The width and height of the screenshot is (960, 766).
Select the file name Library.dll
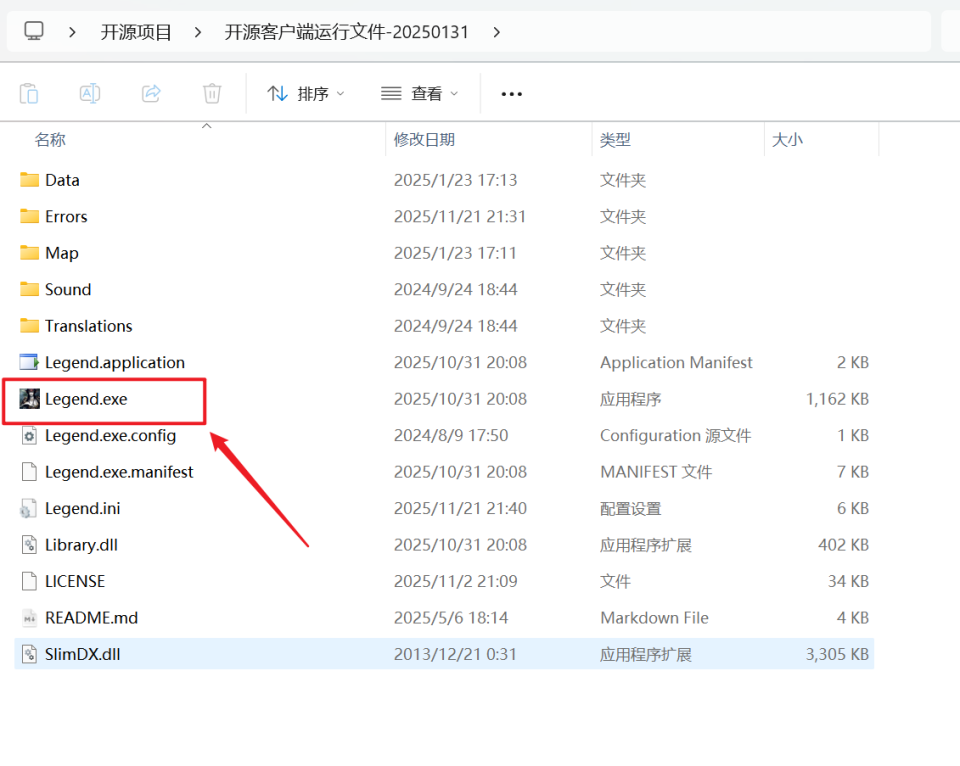coord(81,545)
